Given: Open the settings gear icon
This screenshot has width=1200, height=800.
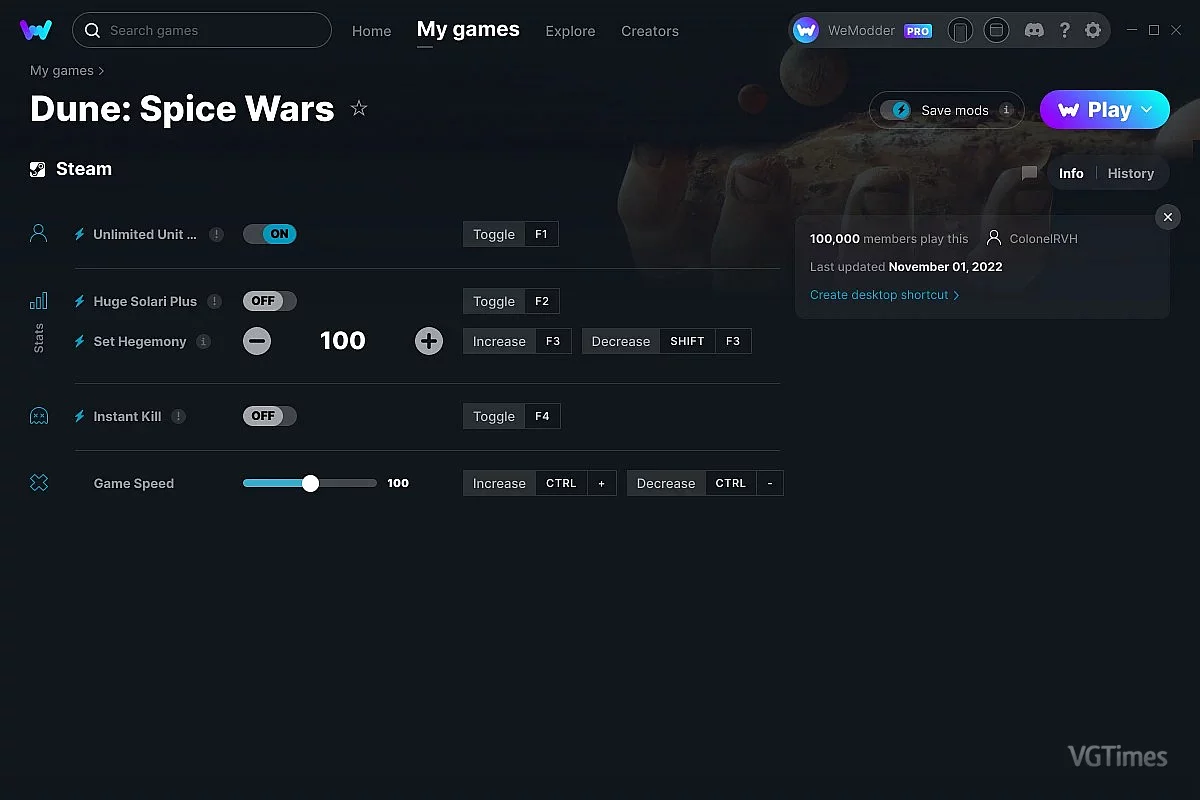Looking at the screenshot, I should coord(1093,31).
